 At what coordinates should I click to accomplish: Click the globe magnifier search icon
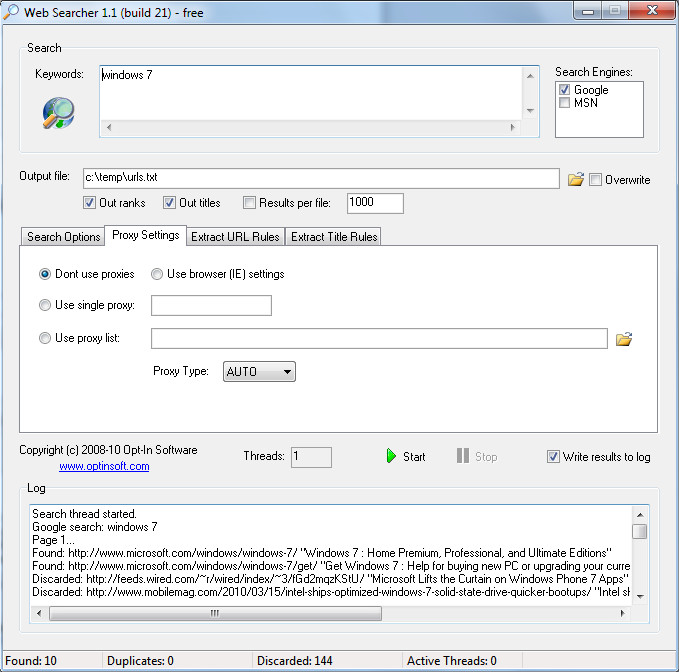58,113
